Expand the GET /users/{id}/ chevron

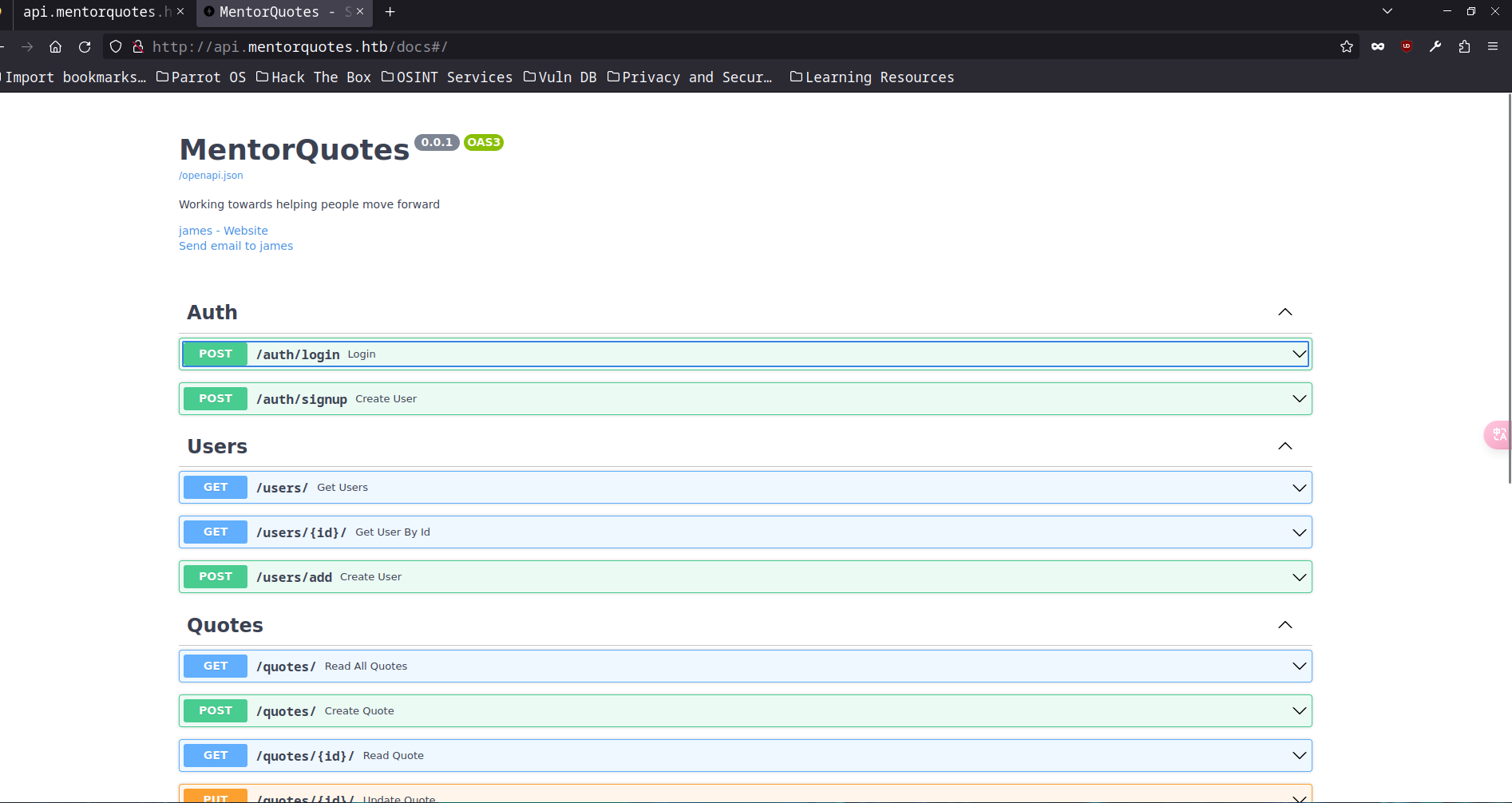pyautogui.click(x=1300, y=532)
